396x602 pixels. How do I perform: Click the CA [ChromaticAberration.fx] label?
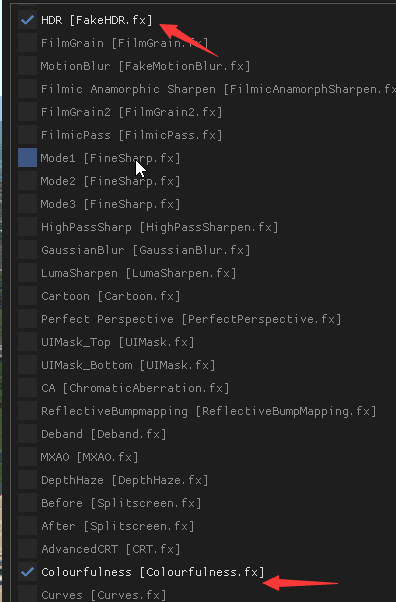tap(135, 388)
